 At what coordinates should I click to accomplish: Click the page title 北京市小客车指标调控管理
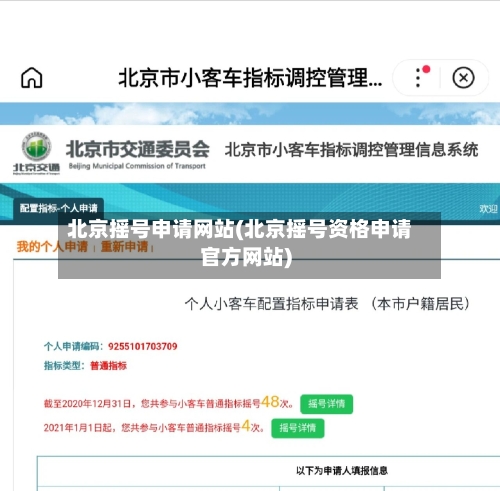(250, 78)
